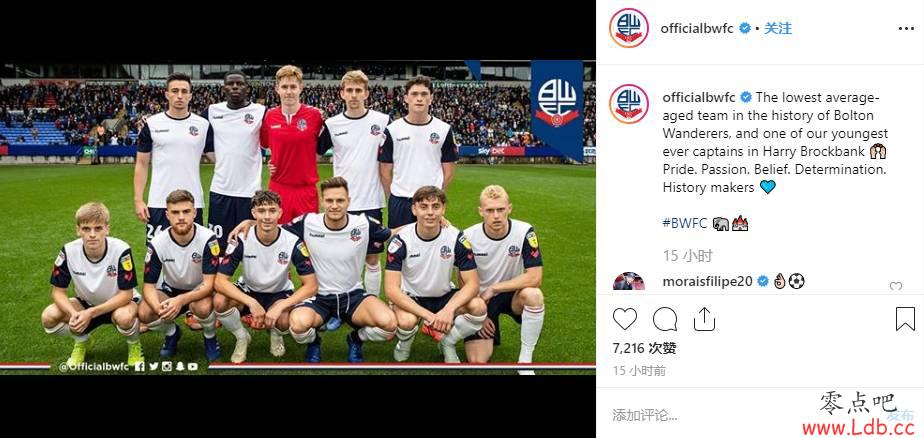
Task: Click the moraisfilipe20 commenter username
Action: (707, 282)
